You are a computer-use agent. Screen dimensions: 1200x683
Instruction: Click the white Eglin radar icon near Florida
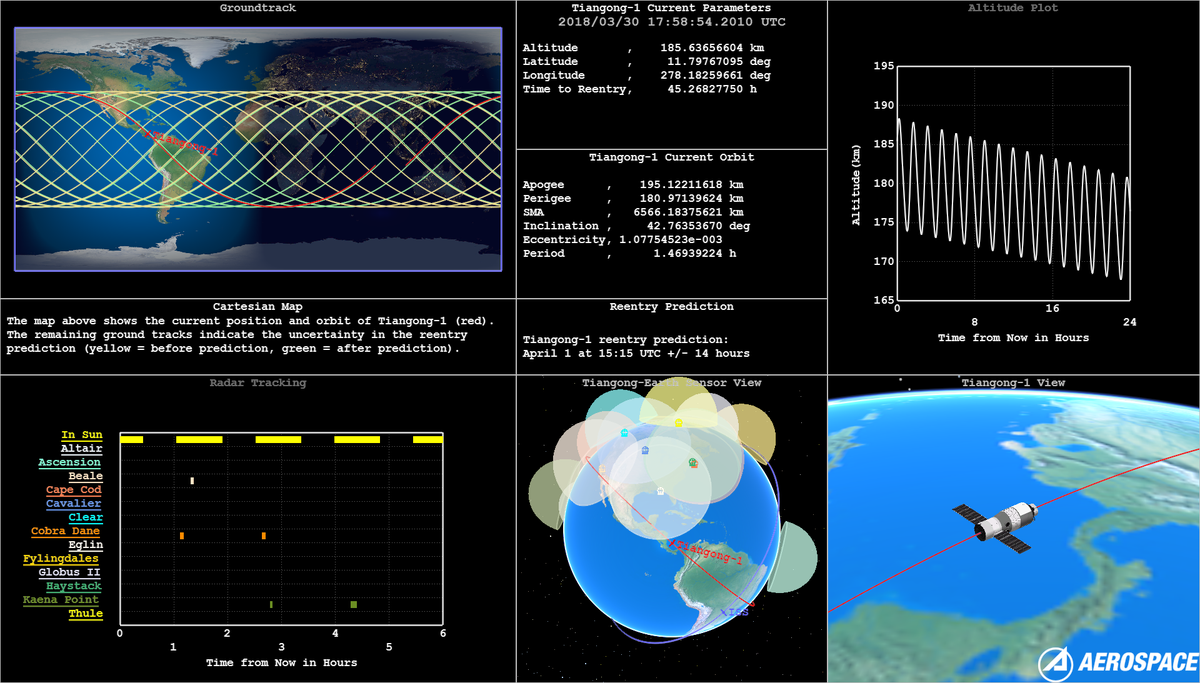(x=660, y=491)
